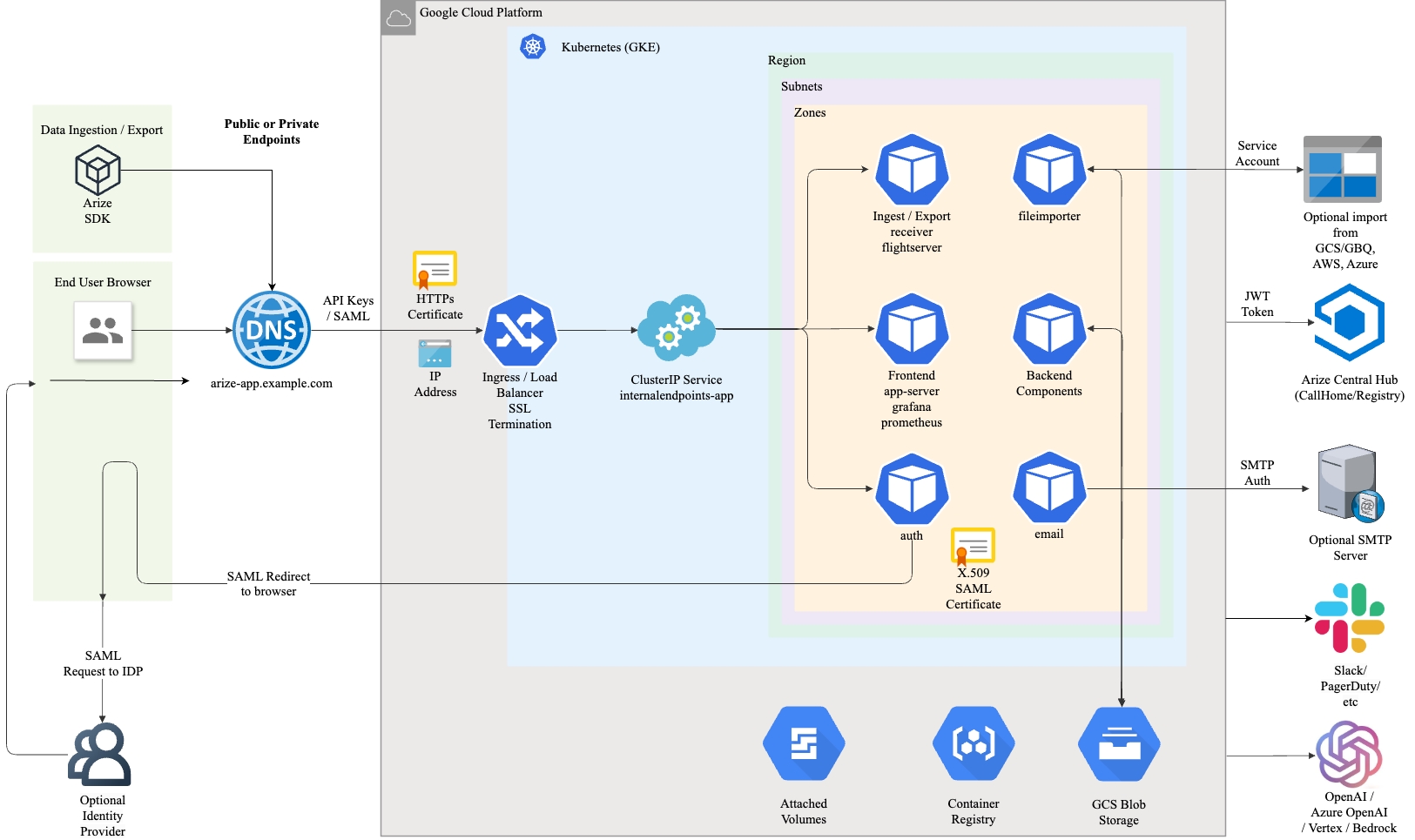This screenshot has height=840, width=1415.
Task: Select the Slack logo icon
Action: [1349, 618]
